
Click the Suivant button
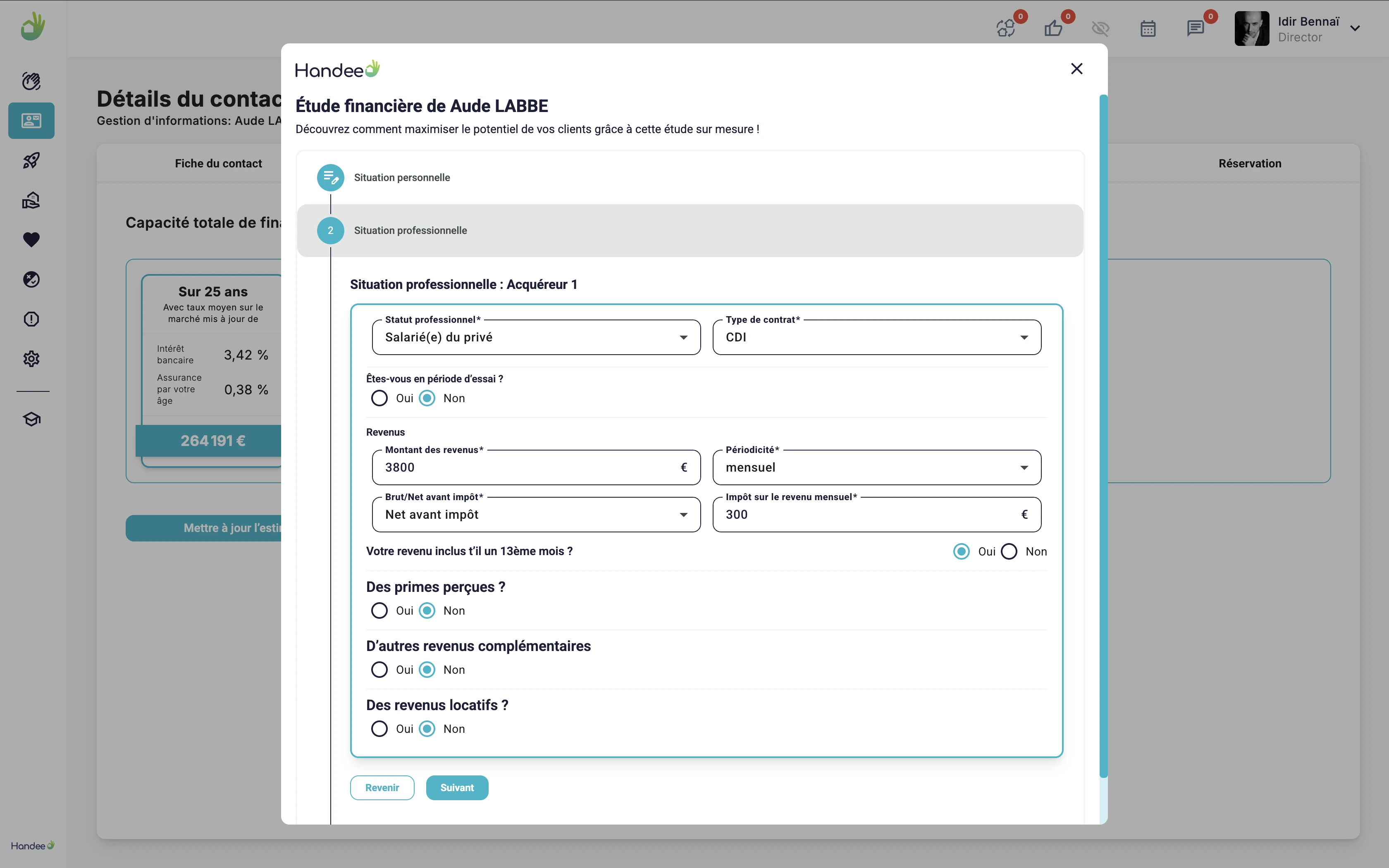tap(457, 788)
